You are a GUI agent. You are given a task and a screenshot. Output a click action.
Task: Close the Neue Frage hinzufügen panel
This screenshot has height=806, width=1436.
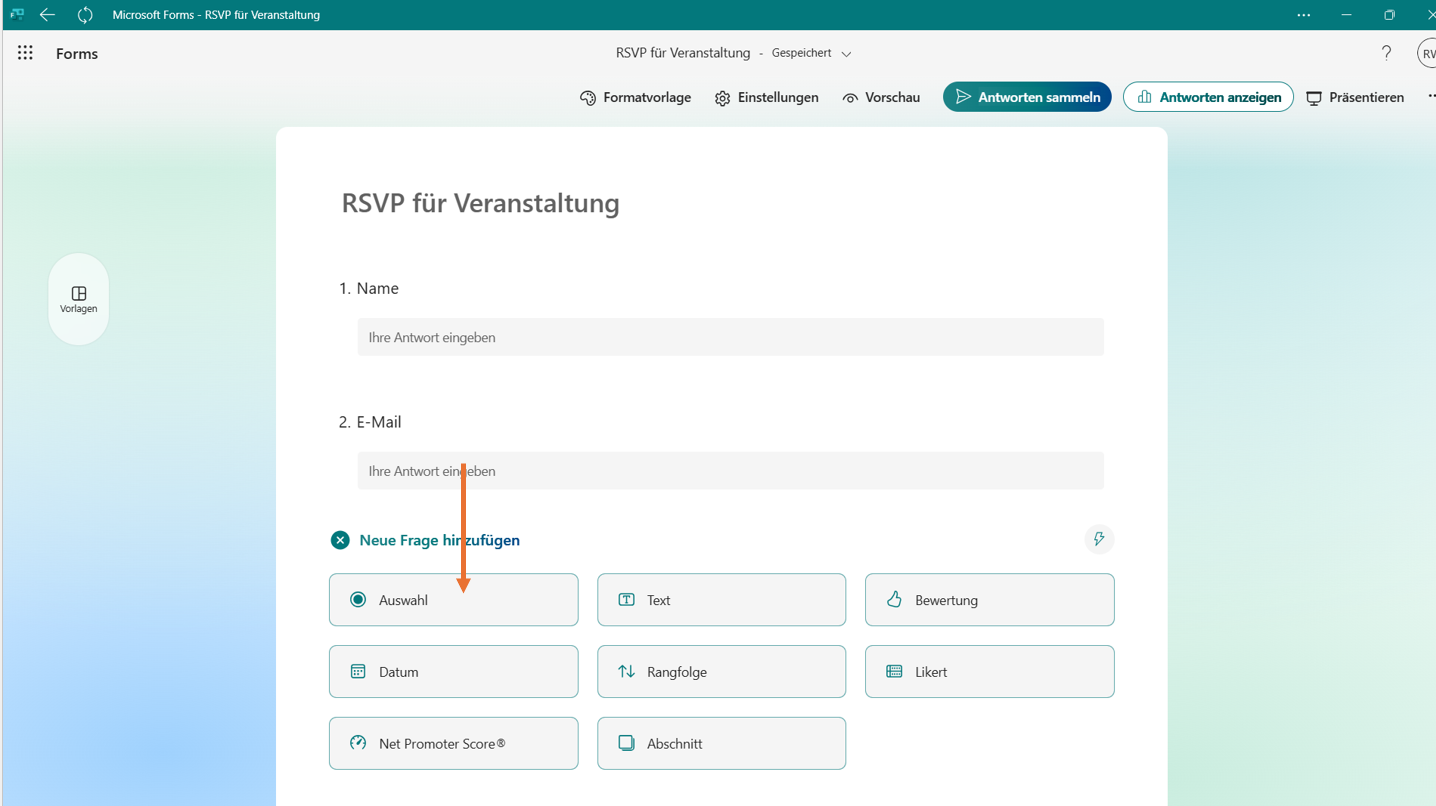340,540
